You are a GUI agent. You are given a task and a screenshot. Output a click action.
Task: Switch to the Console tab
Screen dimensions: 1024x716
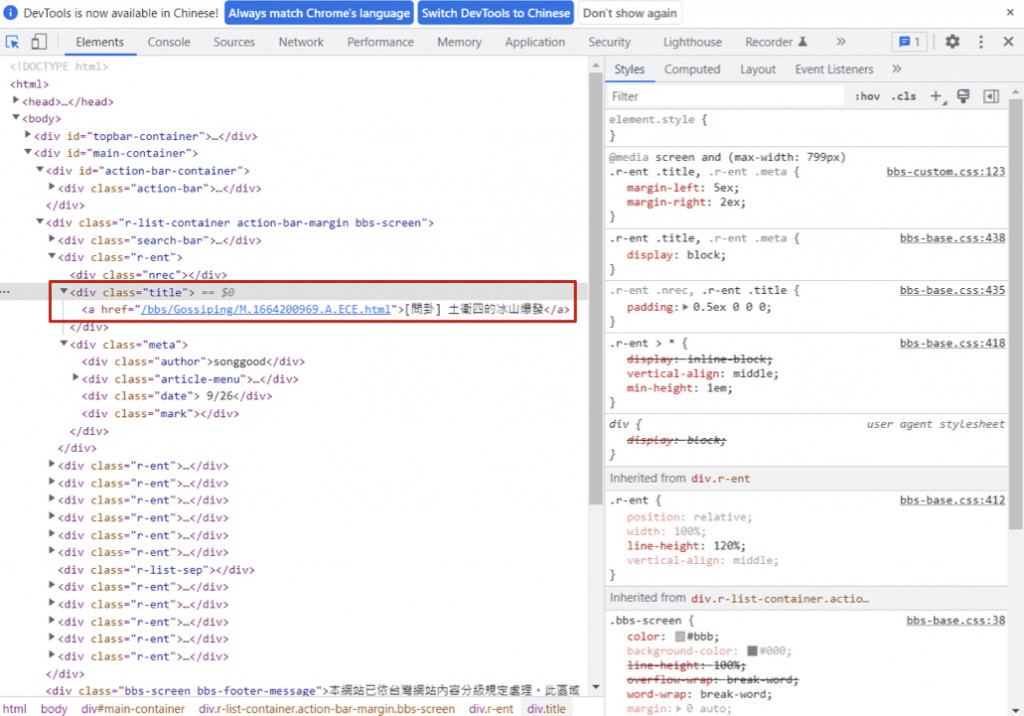[x=168, y=42]
